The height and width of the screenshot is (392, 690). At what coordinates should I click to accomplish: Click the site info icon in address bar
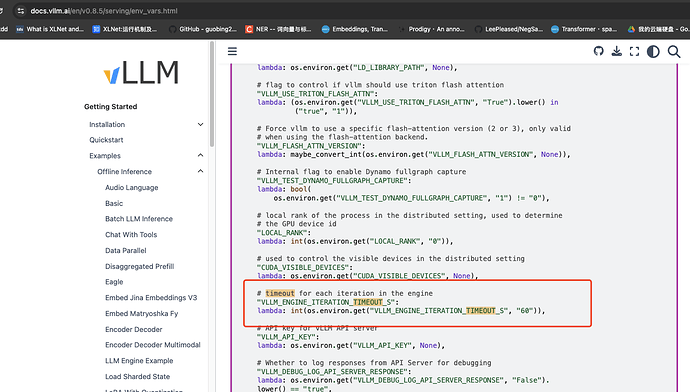point(21,11)
